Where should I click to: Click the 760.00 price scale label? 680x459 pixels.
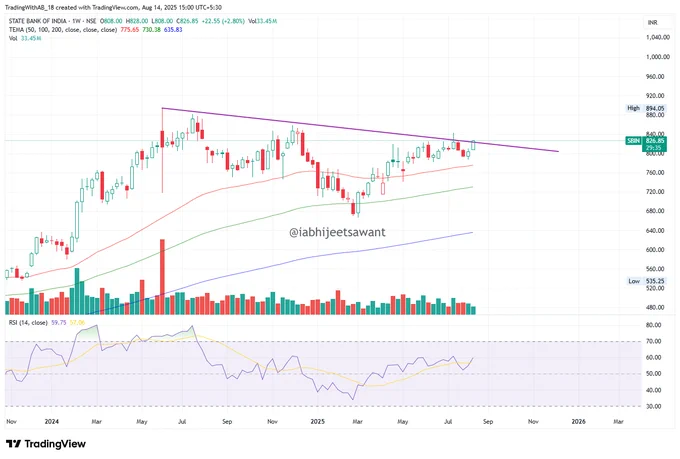[x=655, y=172]
